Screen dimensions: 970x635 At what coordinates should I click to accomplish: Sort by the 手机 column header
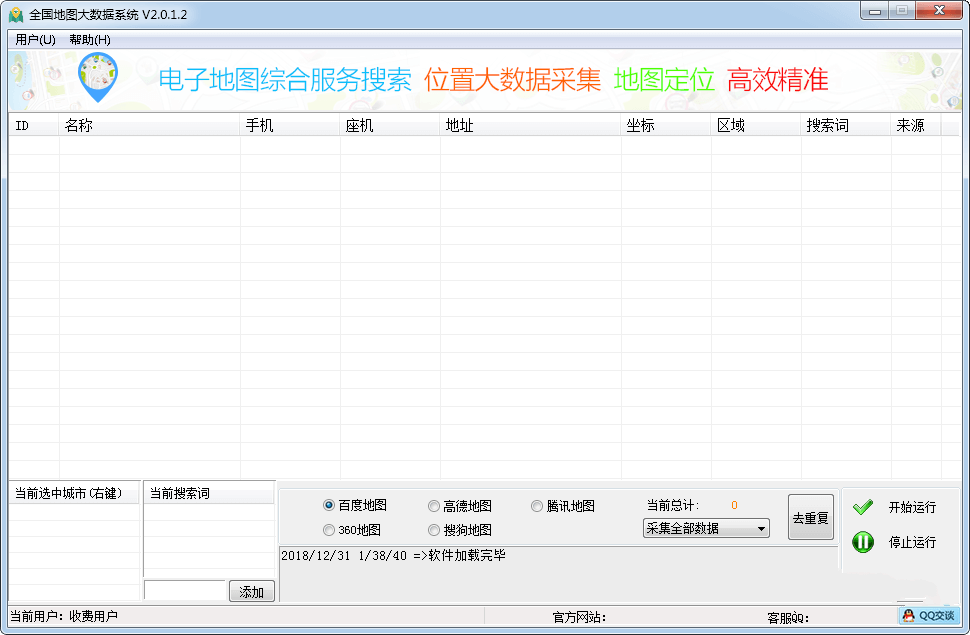[290, 125]
